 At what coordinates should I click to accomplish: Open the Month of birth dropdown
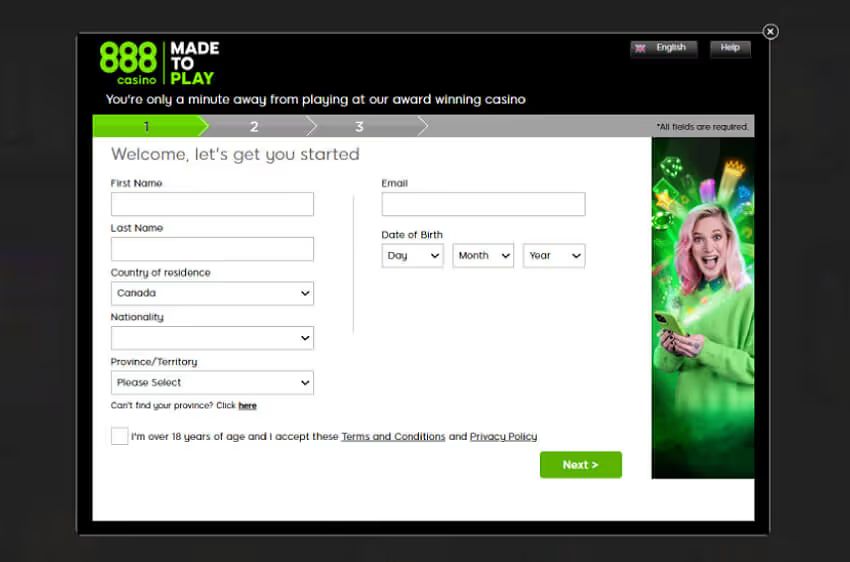[x=483, y=255]
